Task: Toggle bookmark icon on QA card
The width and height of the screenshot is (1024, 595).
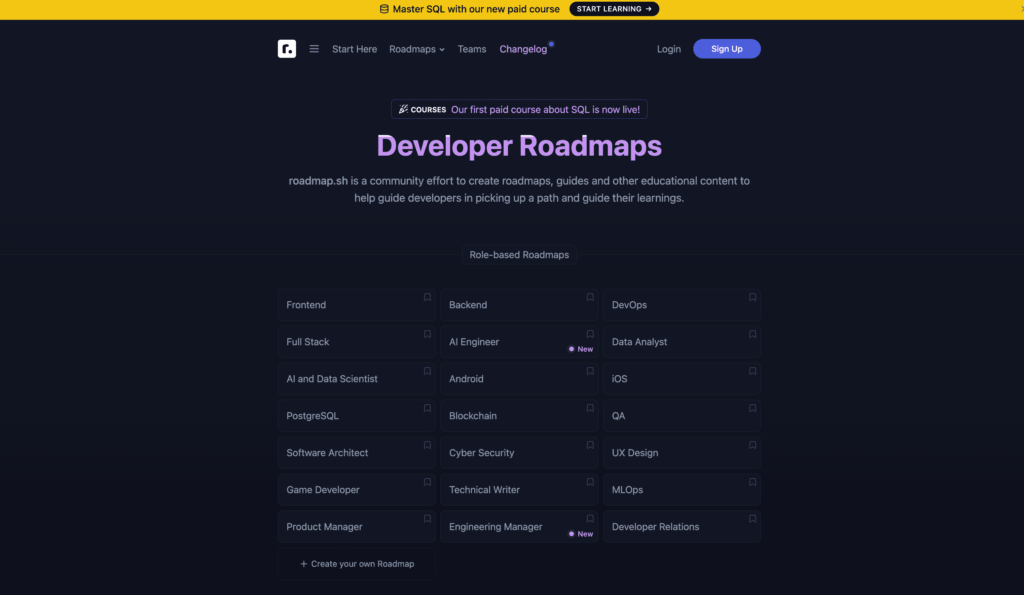Action: coord(752,408)
